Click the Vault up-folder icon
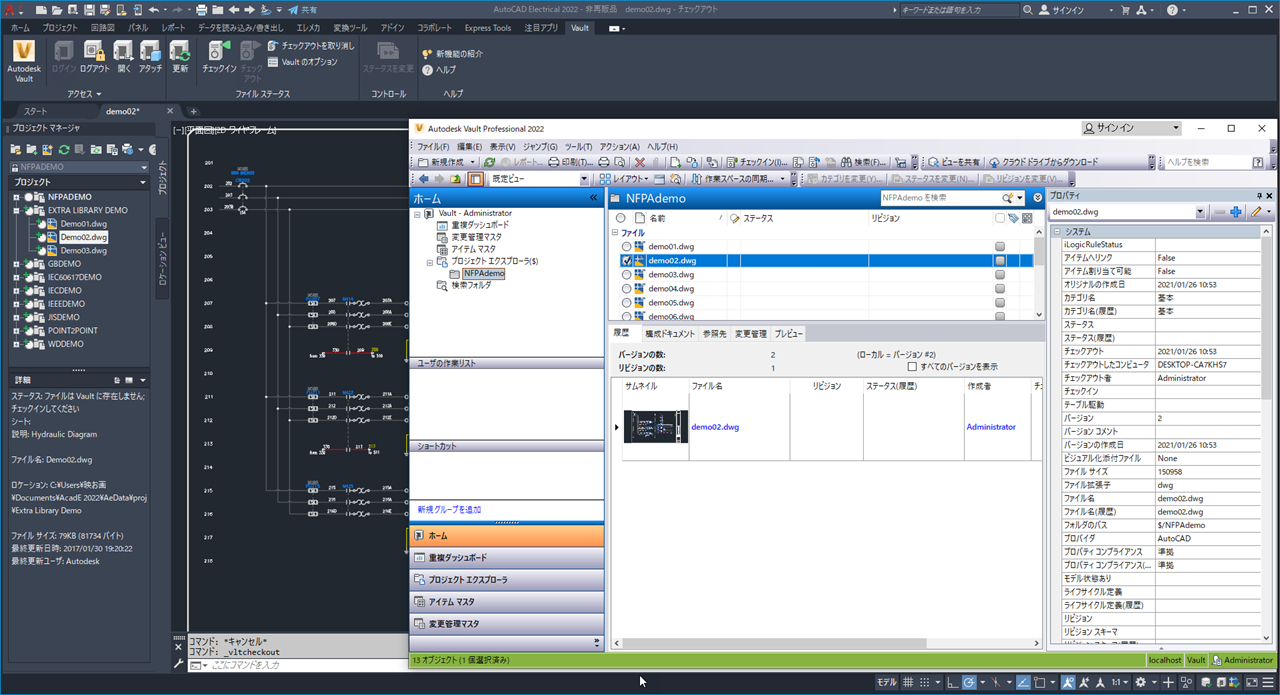1280x695 pixels. [456, 179]
